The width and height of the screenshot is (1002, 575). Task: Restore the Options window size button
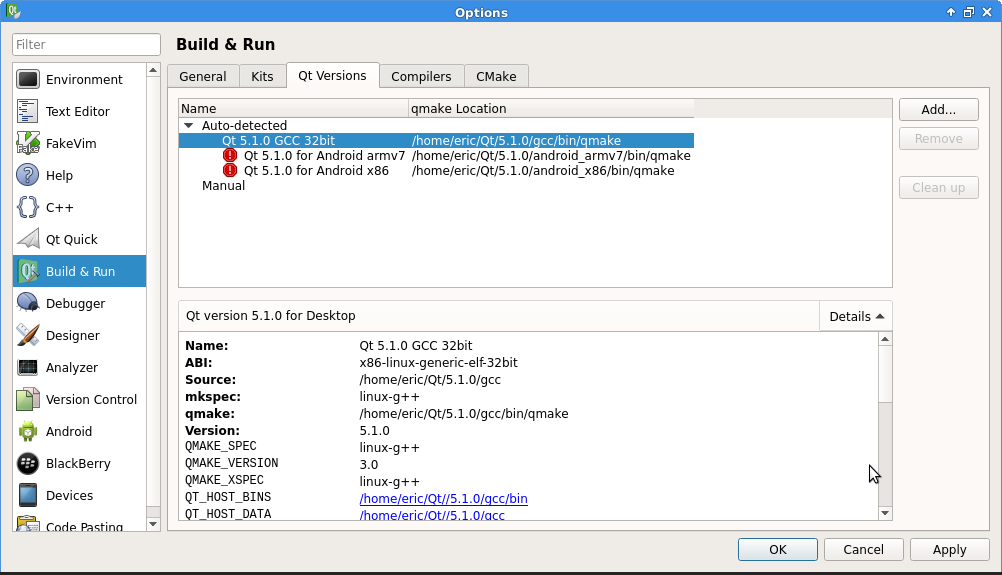point(969,12)
